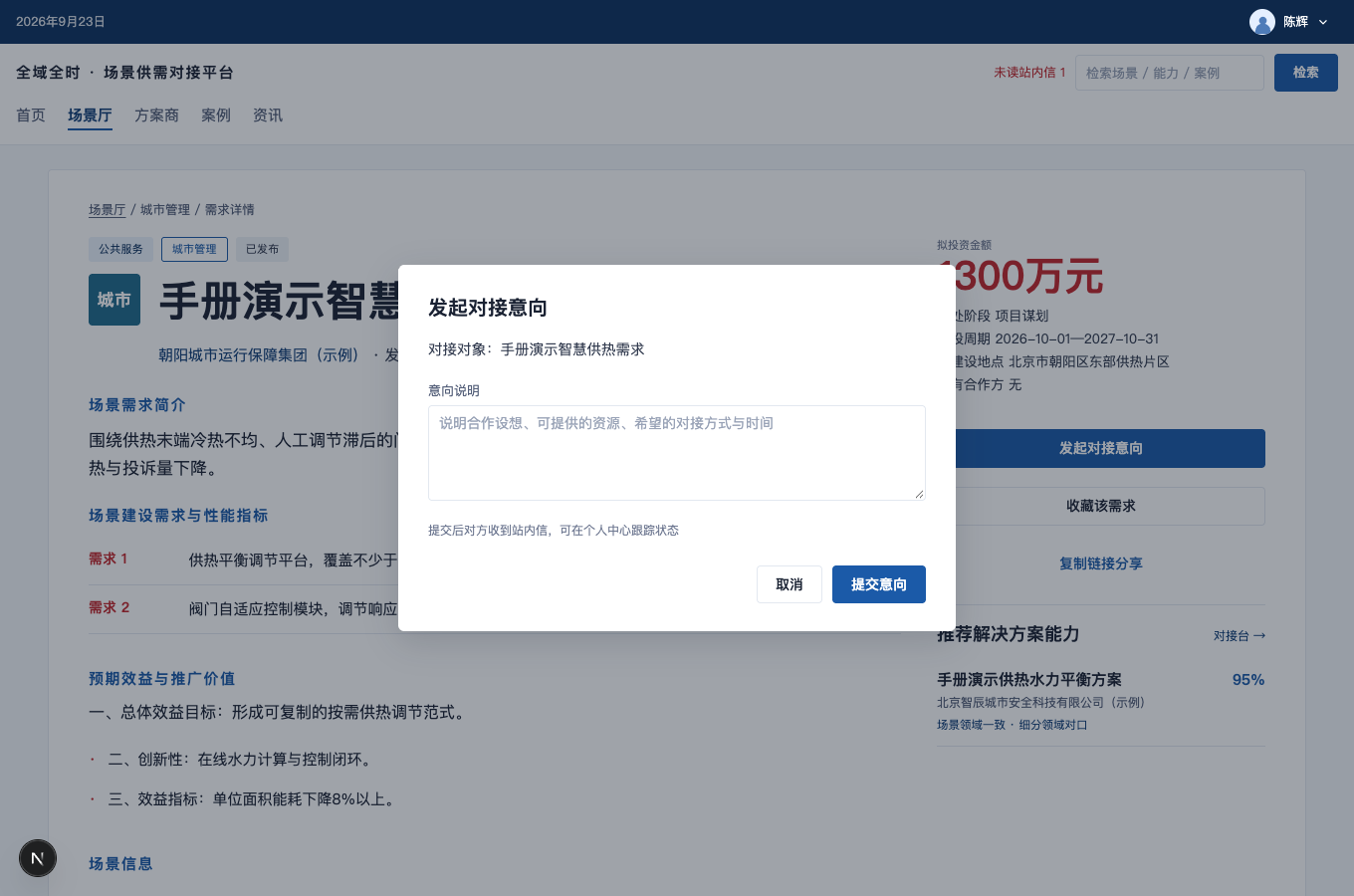Click 提交意向 in the dialog

coord(879,584)
